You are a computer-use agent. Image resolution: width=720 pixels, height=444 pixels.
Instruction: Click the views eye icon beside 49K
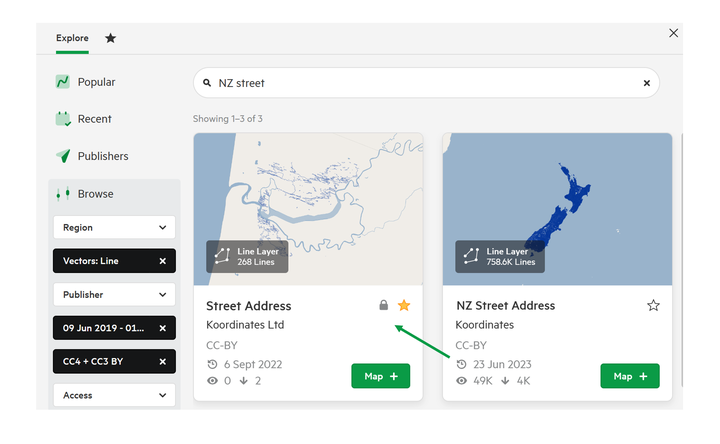click(x=461, y=381)
